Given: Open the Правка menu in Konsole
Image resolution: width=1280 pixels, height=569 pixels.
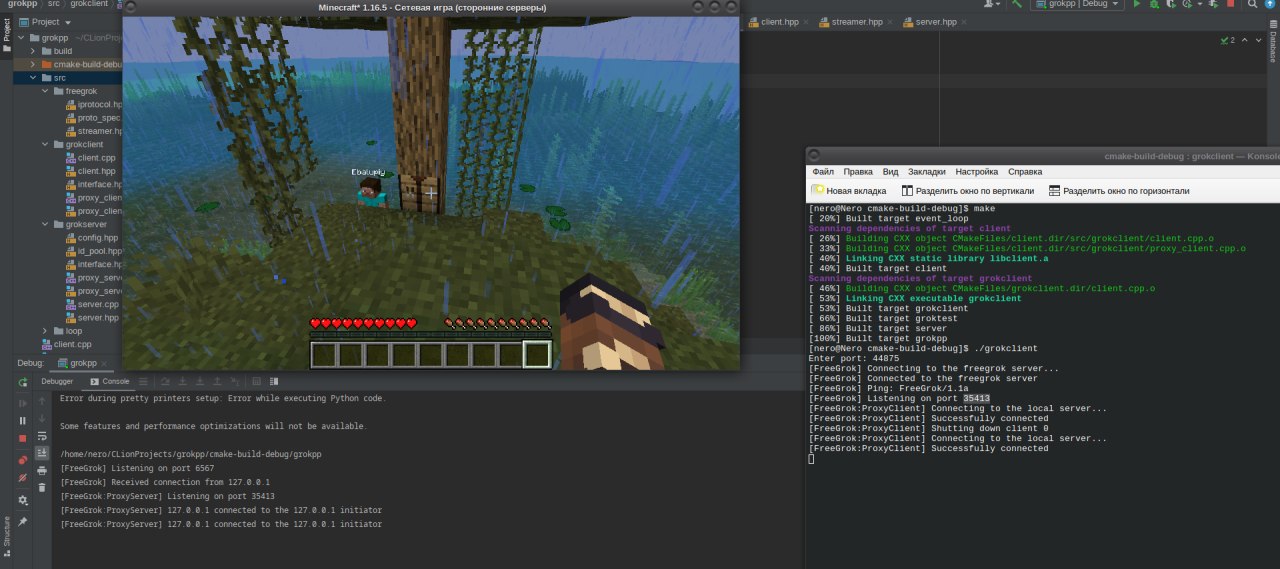Looking at the screenshot, I should [x=858, y=172].
